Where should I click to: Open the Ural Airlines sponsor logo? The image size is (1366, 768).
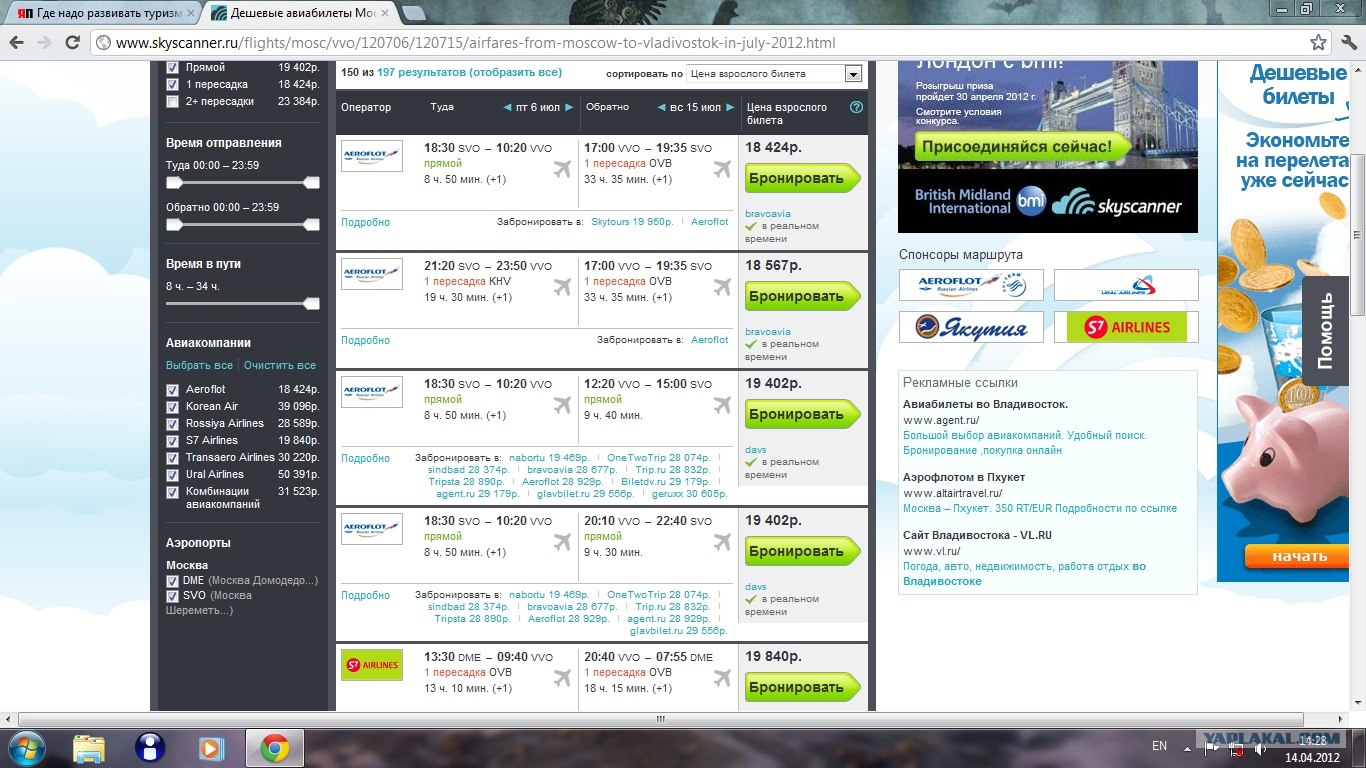(x=1126, y=285)
